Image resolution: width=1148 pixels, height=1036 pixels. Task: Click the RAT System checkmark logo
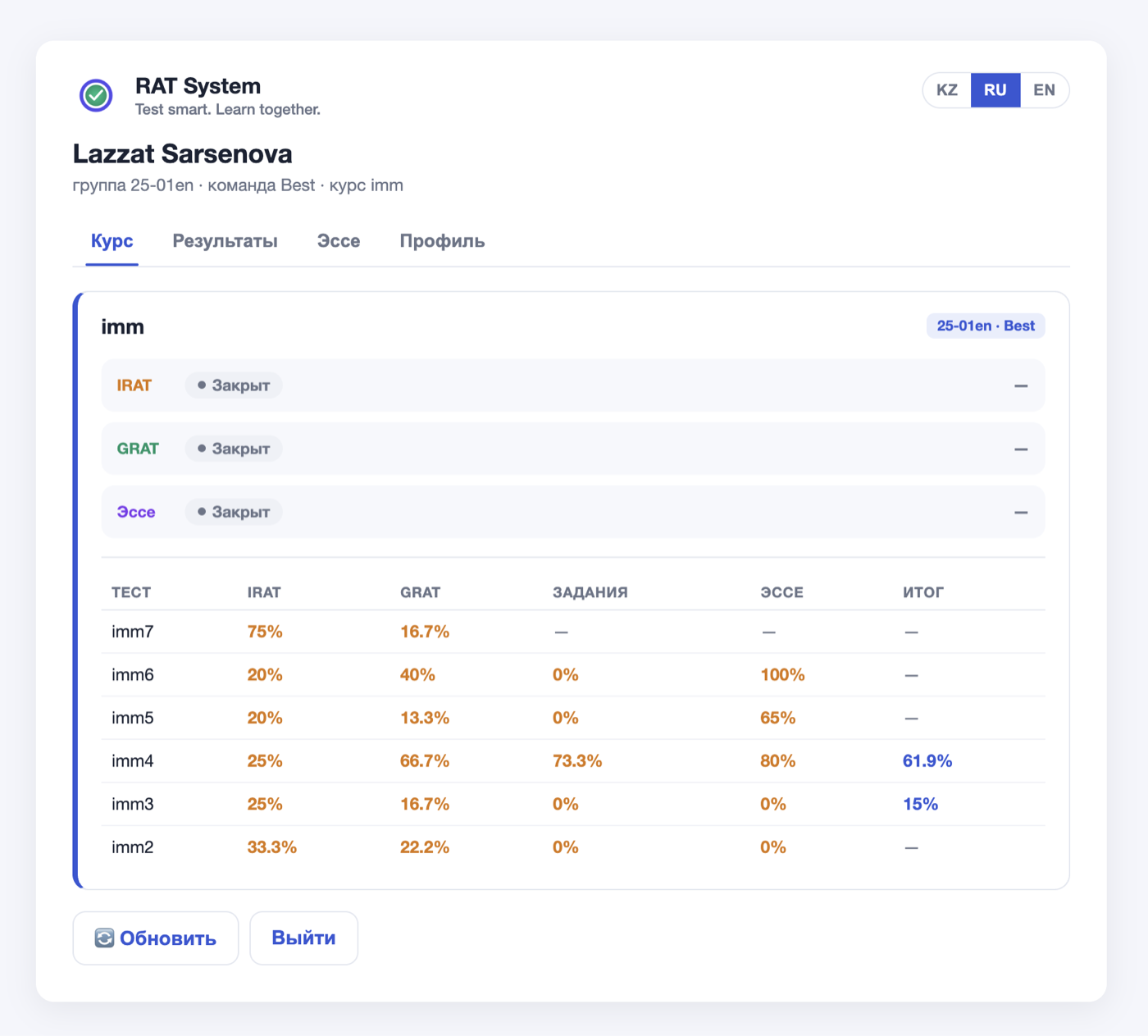click(x=96, y=96)
